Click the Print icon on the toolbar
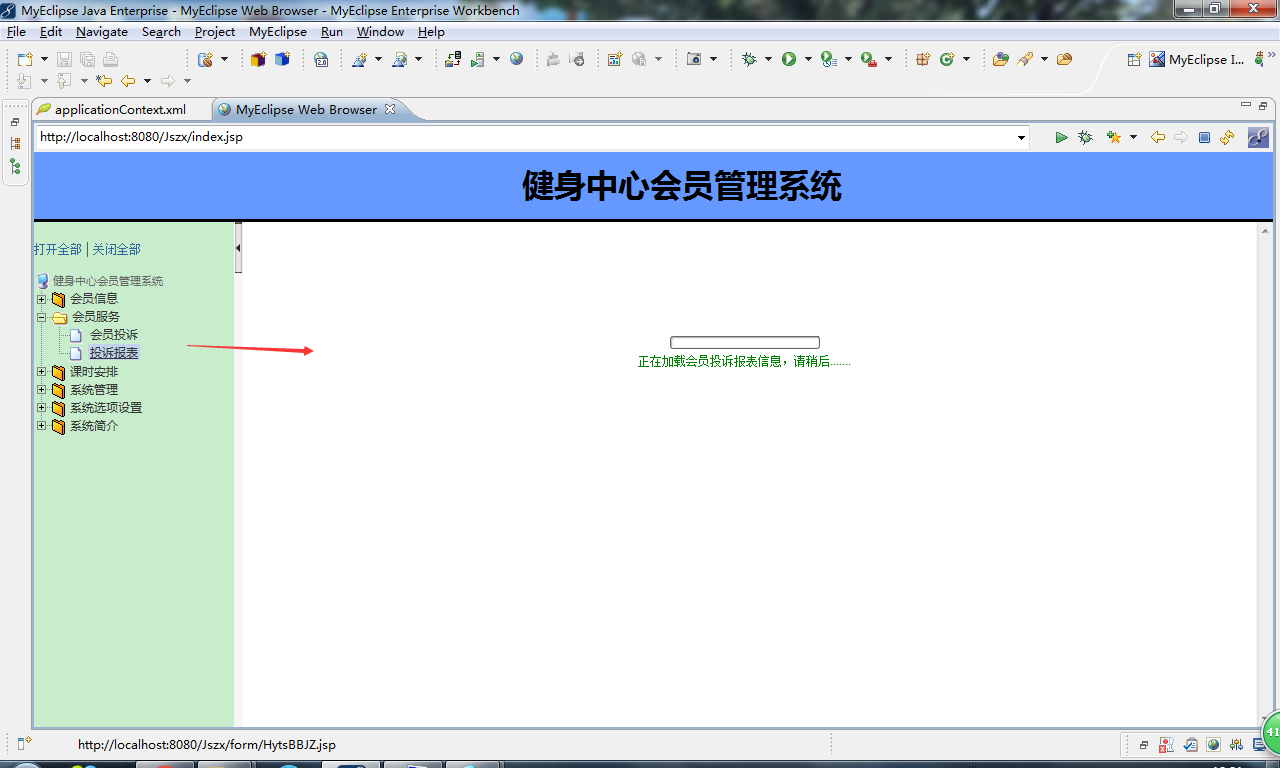 [110, 59]
